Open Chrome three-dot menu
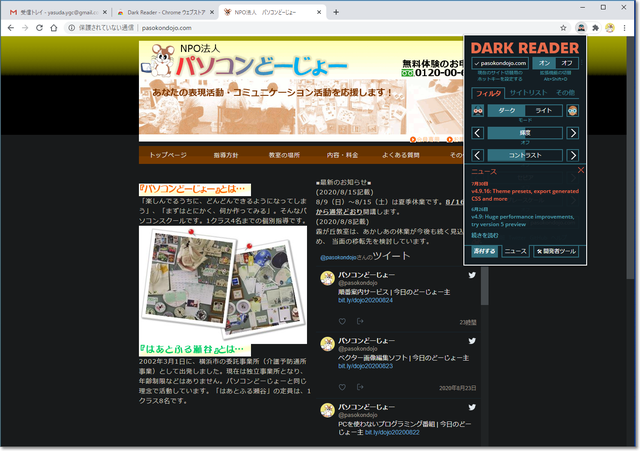The height and width of the screenshot is (451, 640). tap(623, 28)
